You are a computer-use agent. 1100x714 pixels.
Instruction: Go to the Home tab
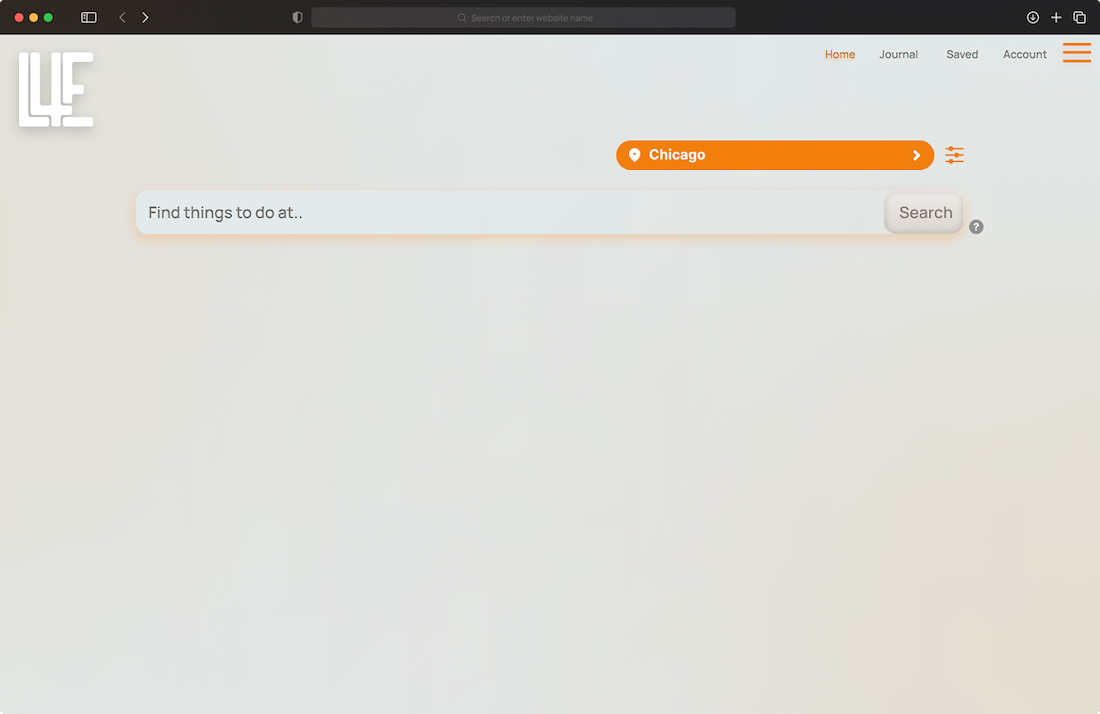tap(840, 54)
